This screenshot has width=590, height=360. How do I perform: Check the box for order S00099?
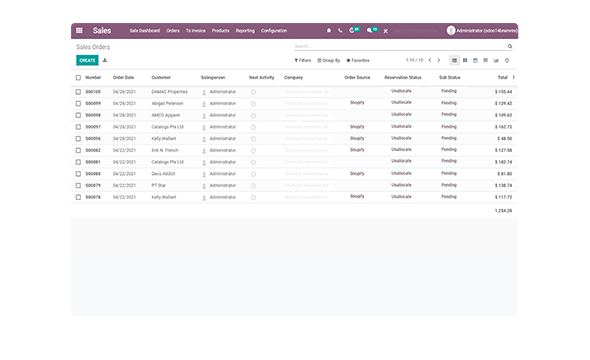click(x=78, y=103)
